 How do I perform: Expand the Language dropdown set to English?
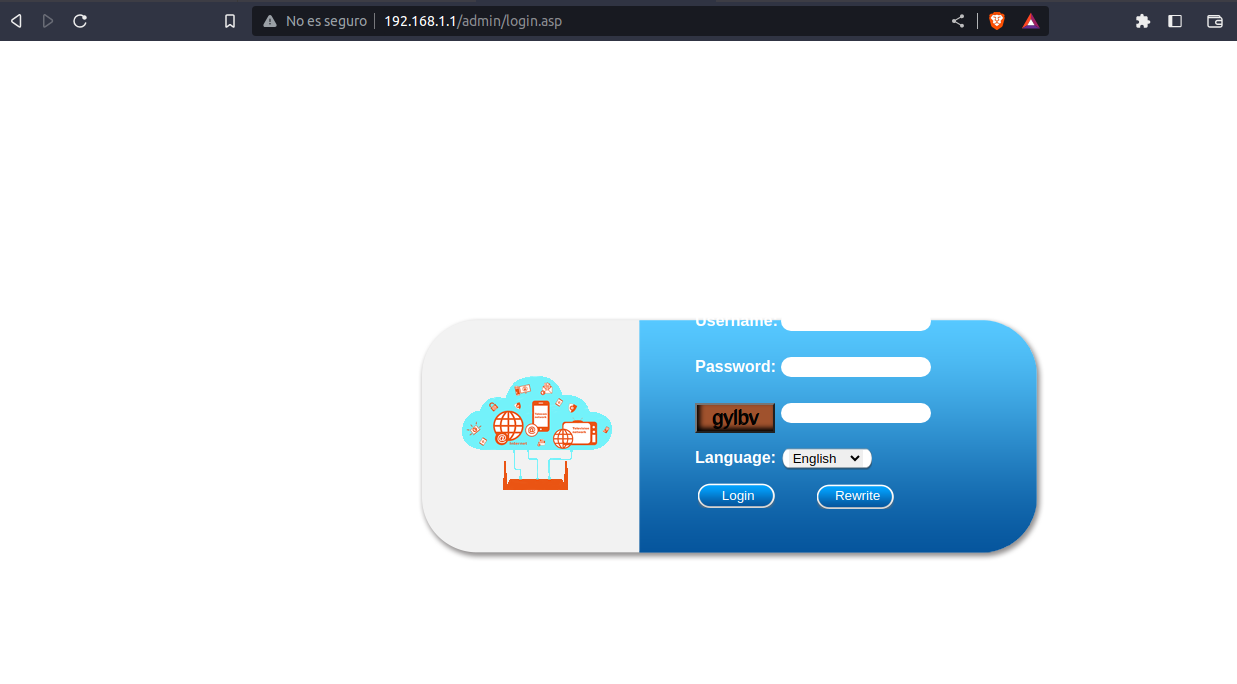click(x=827, y=458)
